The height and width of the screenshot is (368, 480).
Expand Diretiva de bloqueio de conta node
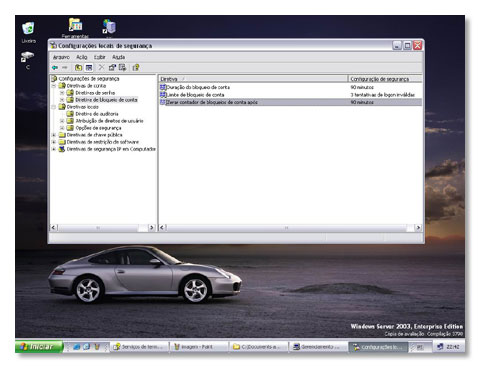click(62, 100)
